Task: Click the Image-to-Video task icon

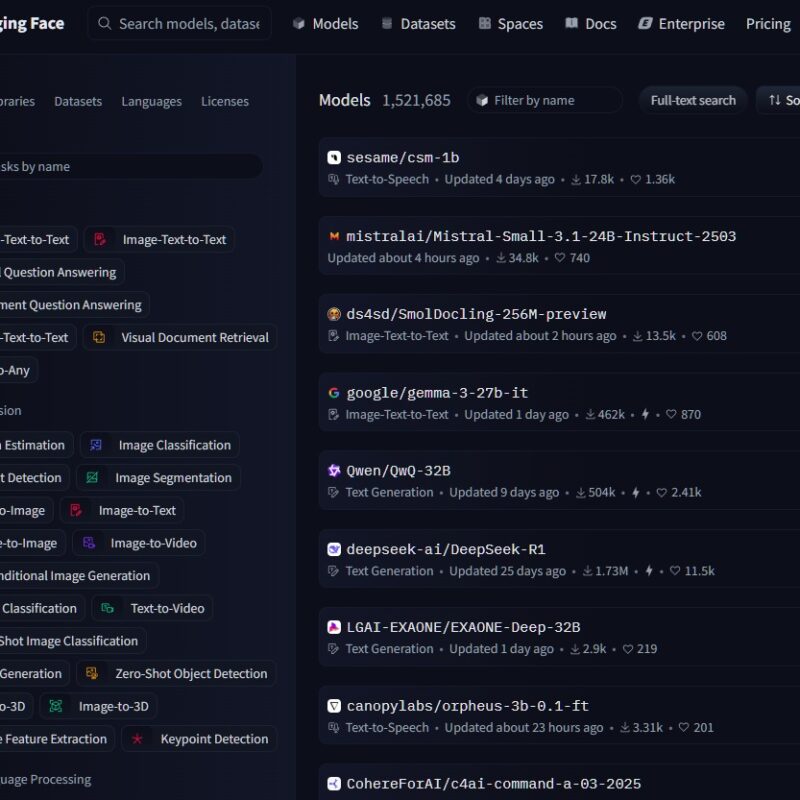Action: coord(88,543)
